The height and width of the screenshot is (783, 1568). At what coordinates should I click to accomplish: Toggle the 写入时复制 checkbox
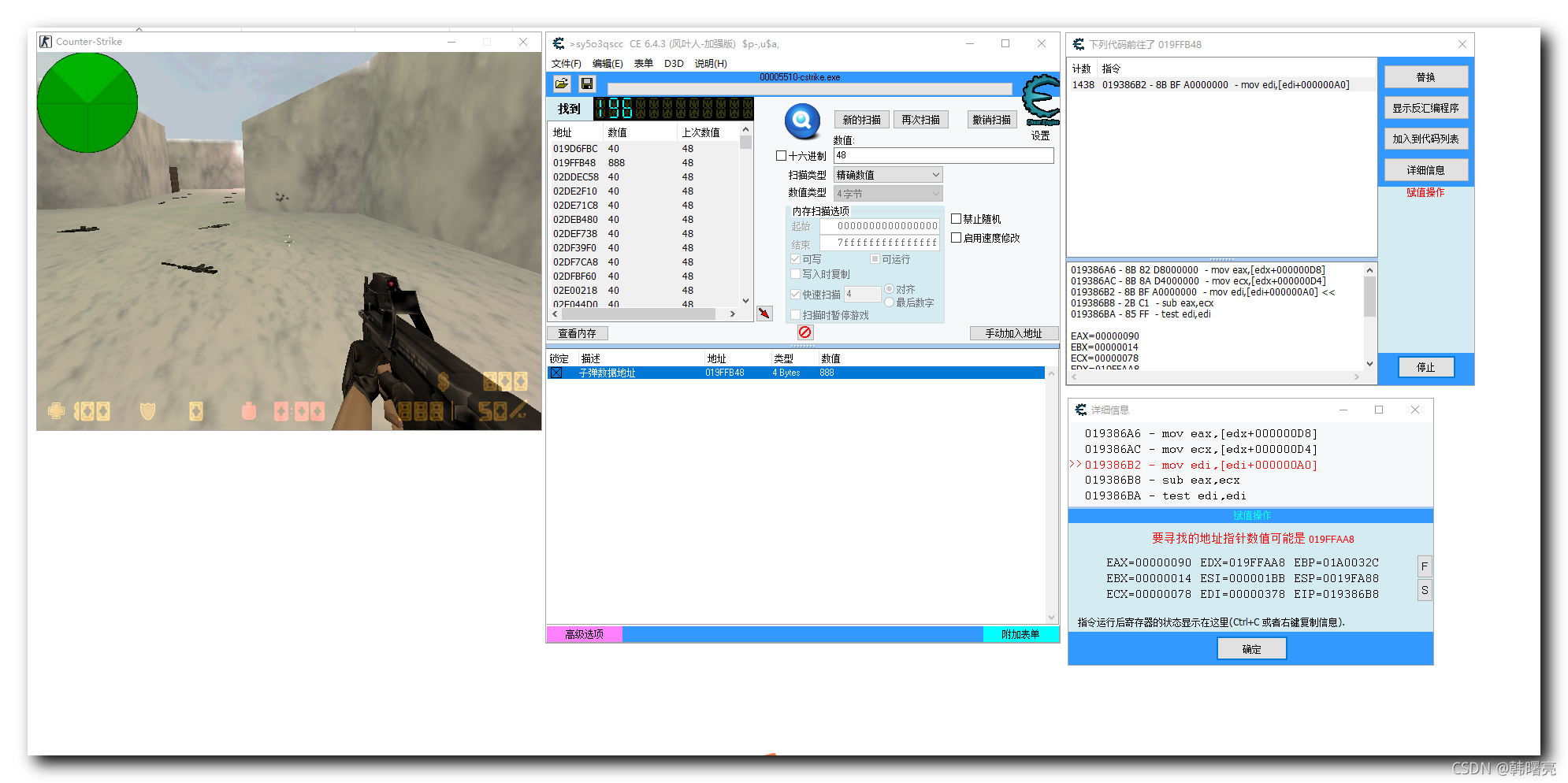click(x=796, y=274)
